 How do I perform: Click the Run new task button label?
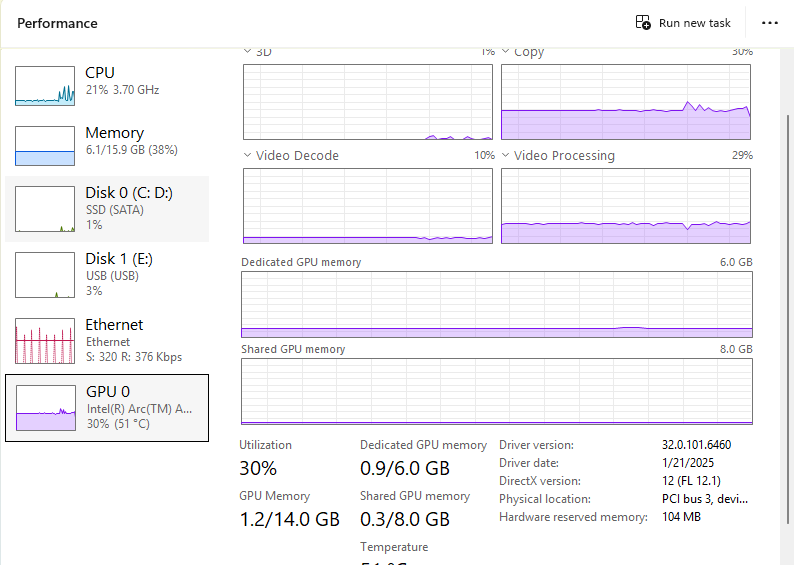point(695,23)
